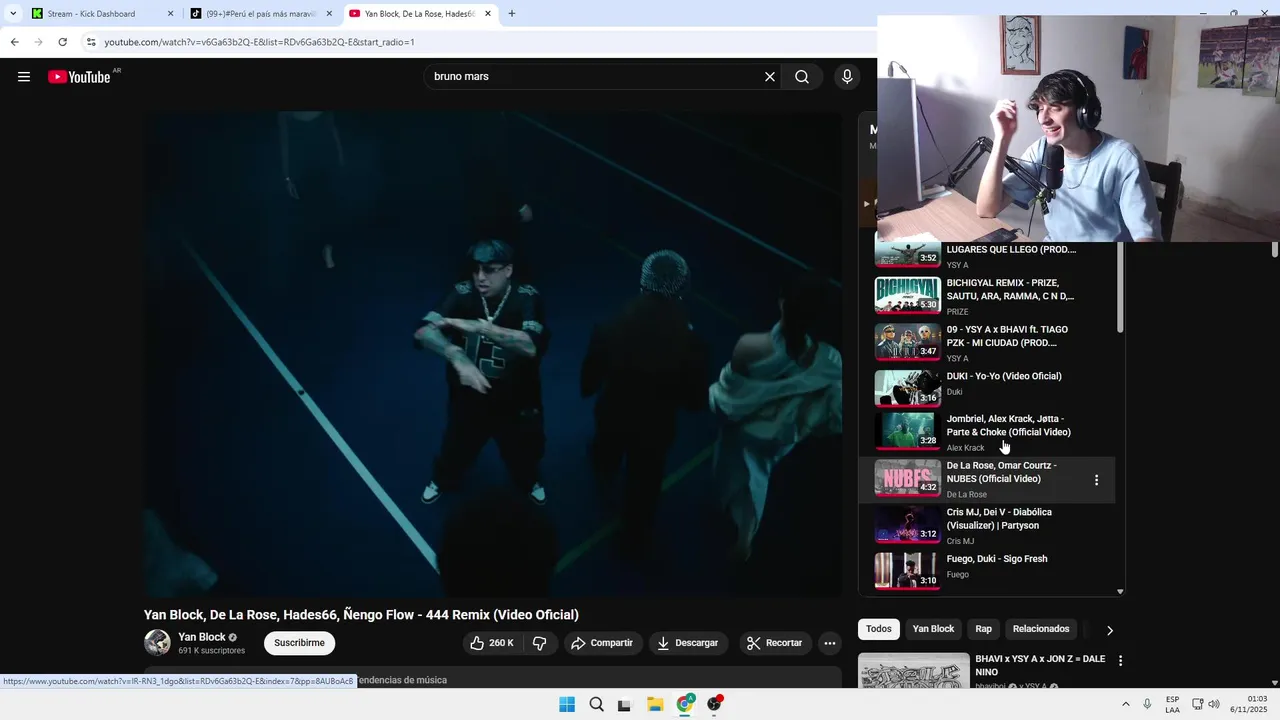Pause the 444 Remix video player

pos(492,354)
